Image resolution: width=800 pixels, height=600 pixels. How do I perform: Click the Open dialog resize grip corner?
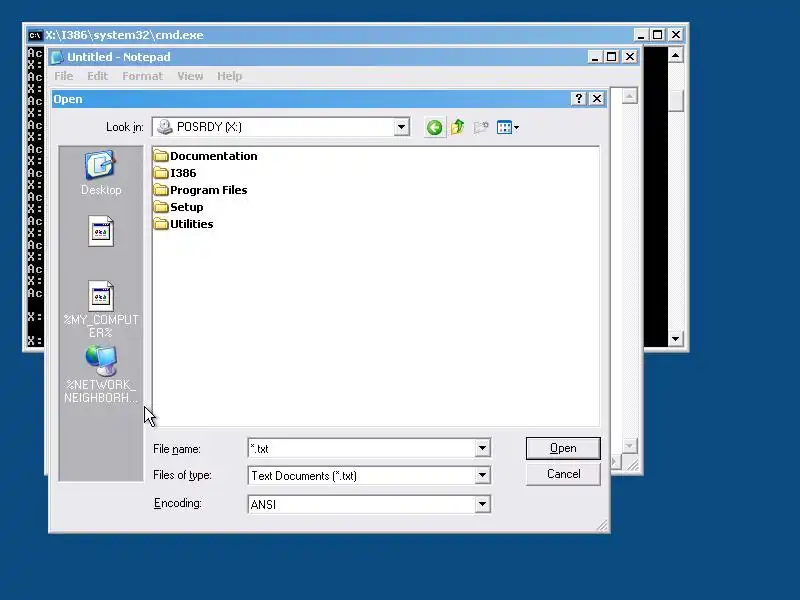(603, 526)
